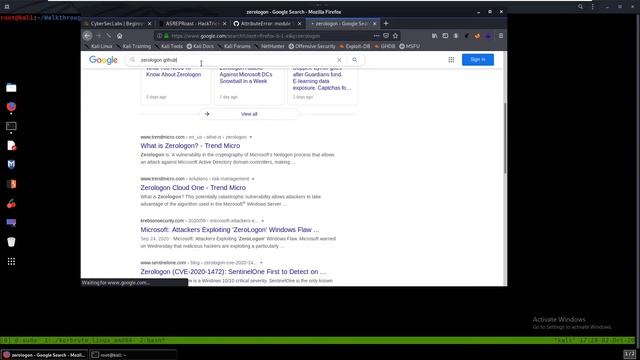Image resolution: width=640 pixels, height=360 pixels.
Task: Open Know About Zerologon news card
Action: (176, 86)
